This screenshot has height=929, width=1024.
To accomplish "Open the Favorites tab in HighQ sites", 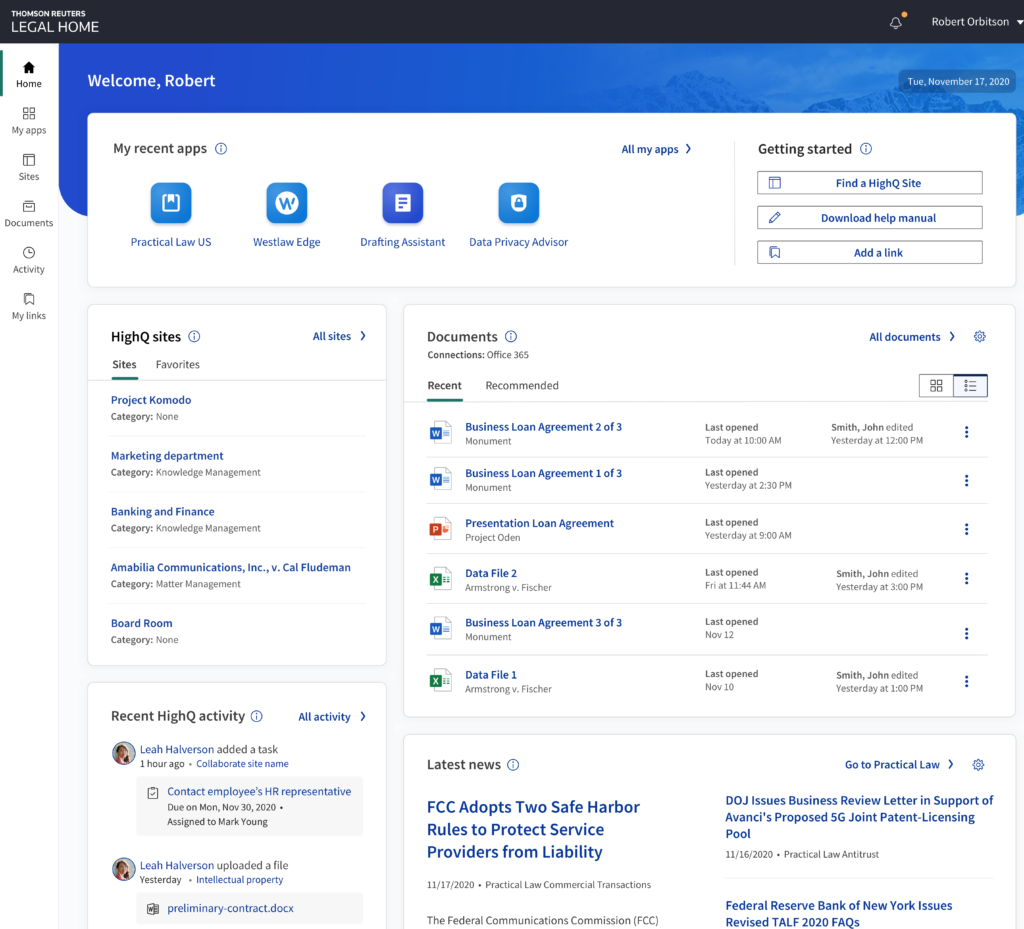I will click(177, 364).
